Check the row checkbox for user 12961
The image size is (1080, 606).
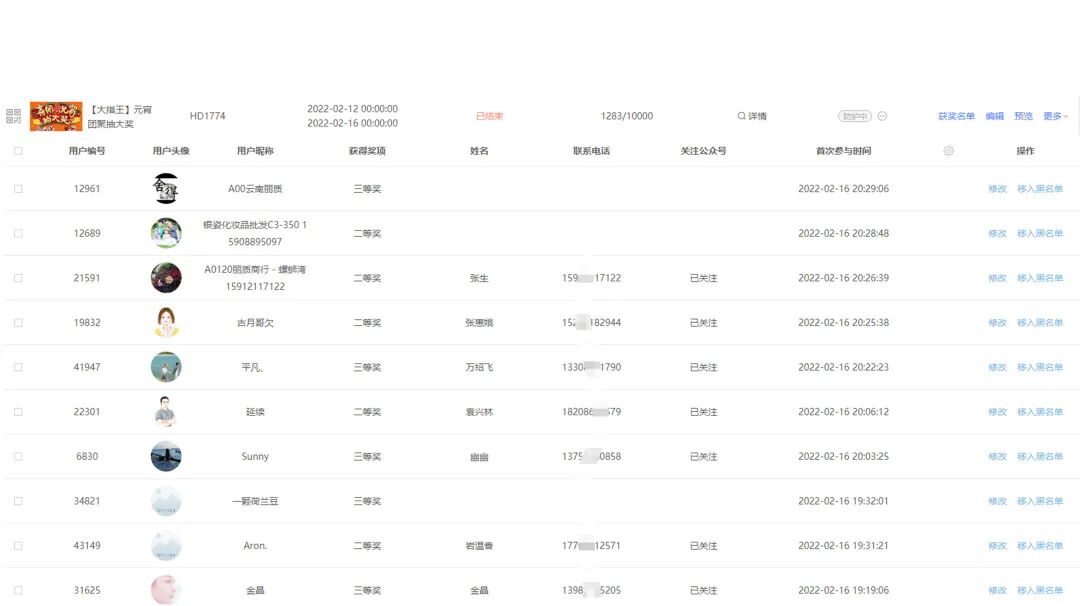pyautogui.click(x=18, y=189)
